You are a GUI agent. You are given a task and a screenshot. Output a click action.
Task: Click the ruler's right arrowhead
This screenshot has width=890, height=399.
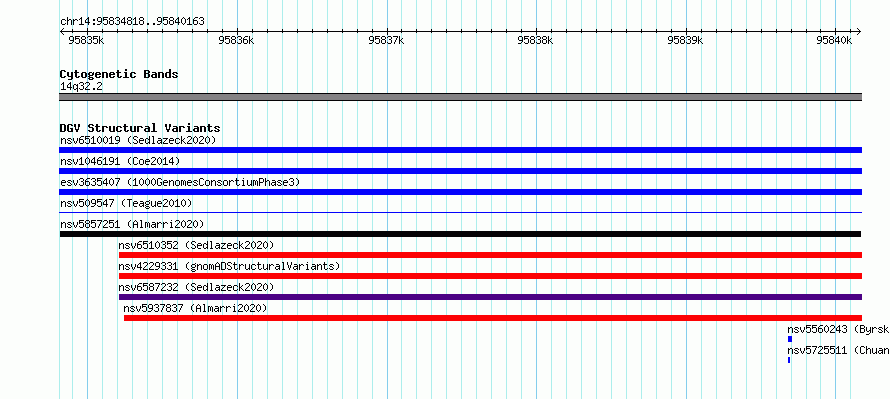(x=859, y=31)
